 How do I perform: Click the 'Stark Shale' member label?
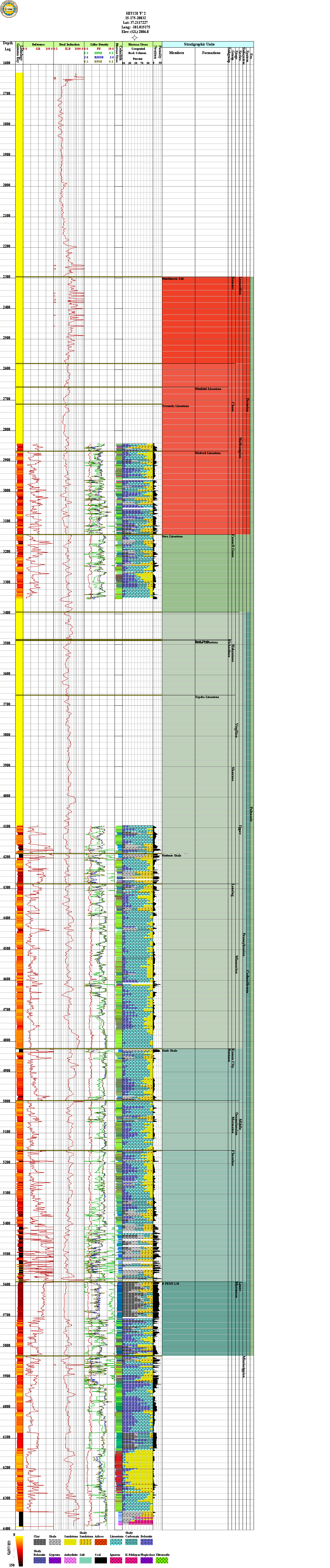pos(170,1051)
